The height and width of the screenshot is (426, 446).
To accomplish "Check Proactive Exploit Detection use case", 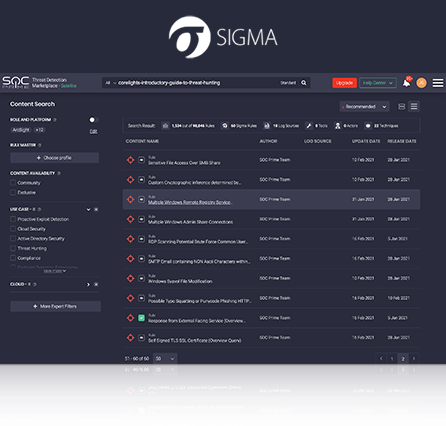I will tap(13, 219).
